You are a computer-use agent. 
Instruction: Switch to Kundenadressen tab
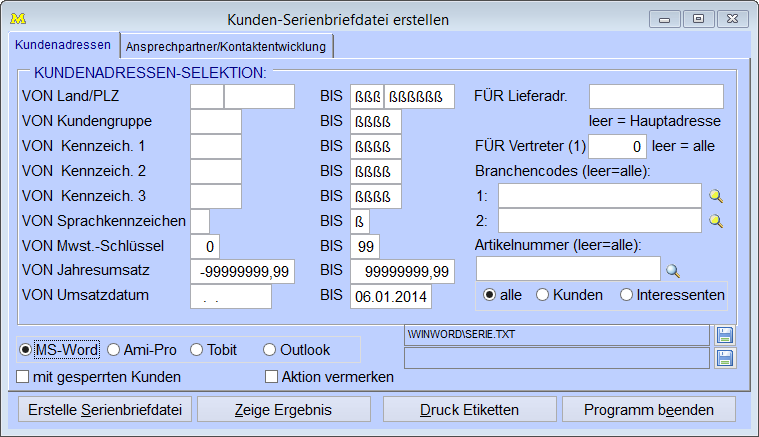tap(63, 45)
